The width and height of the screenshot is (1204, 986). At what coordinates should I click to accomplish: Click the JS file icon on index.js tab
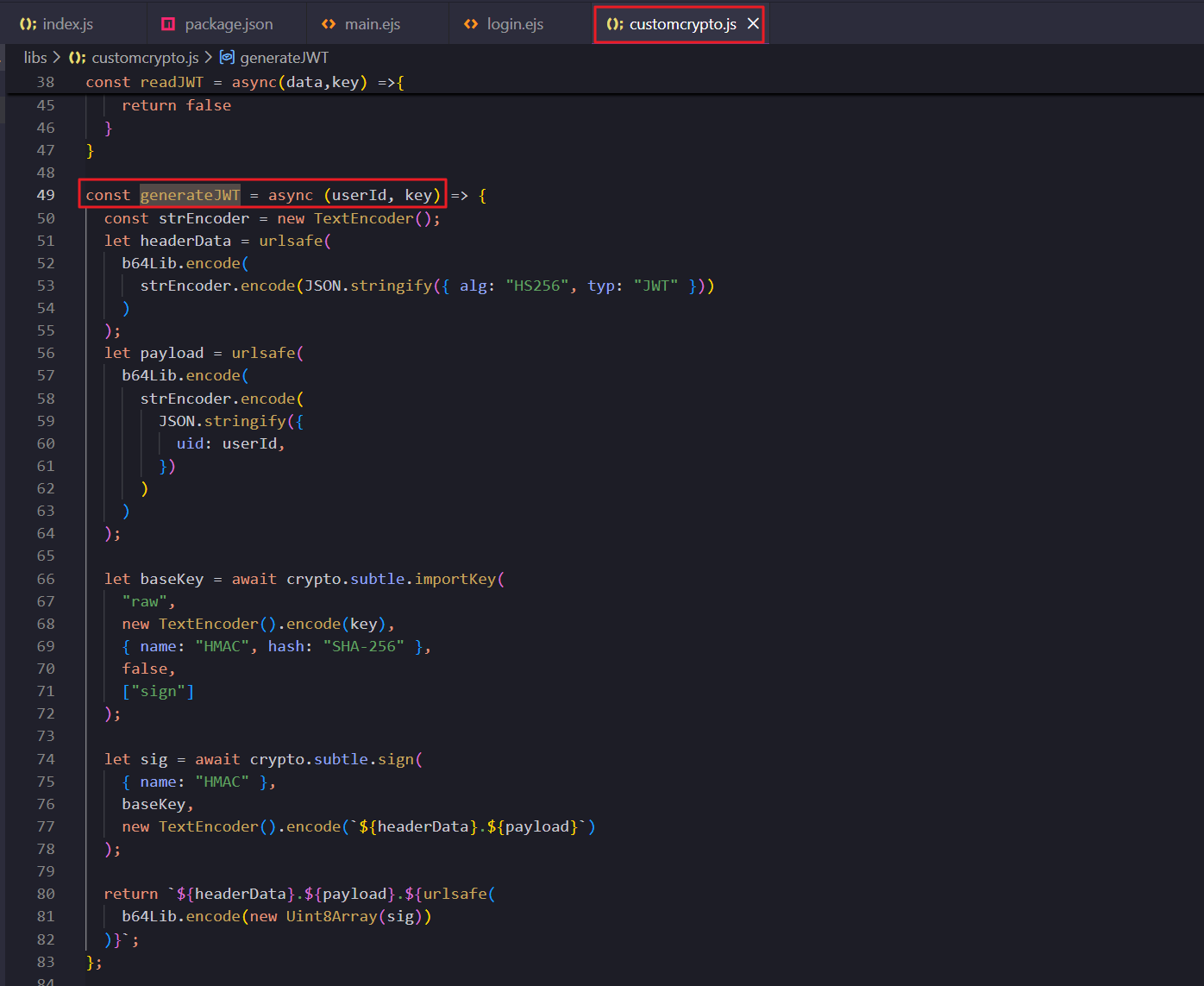point(28,24)
